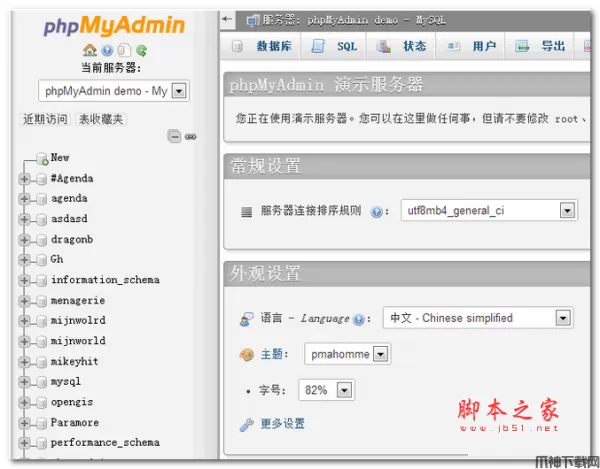Expand the information_schema node
This screenshot has height=469, width=600.
tap(24, 280)
